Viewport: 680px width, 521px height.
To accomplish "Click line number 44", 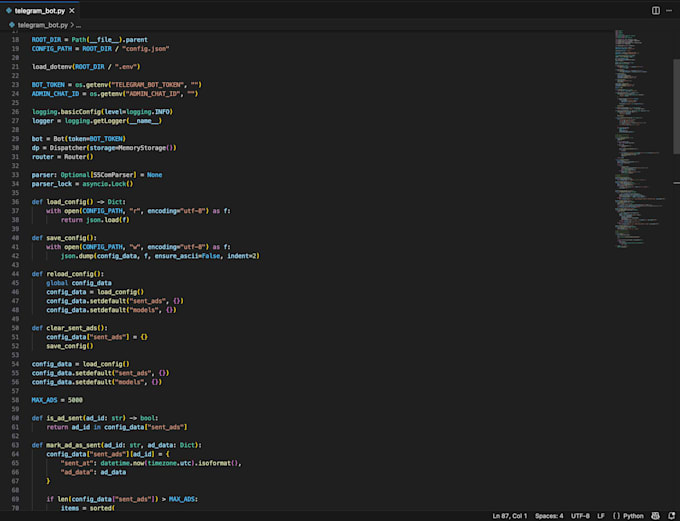I will (15, 274).
